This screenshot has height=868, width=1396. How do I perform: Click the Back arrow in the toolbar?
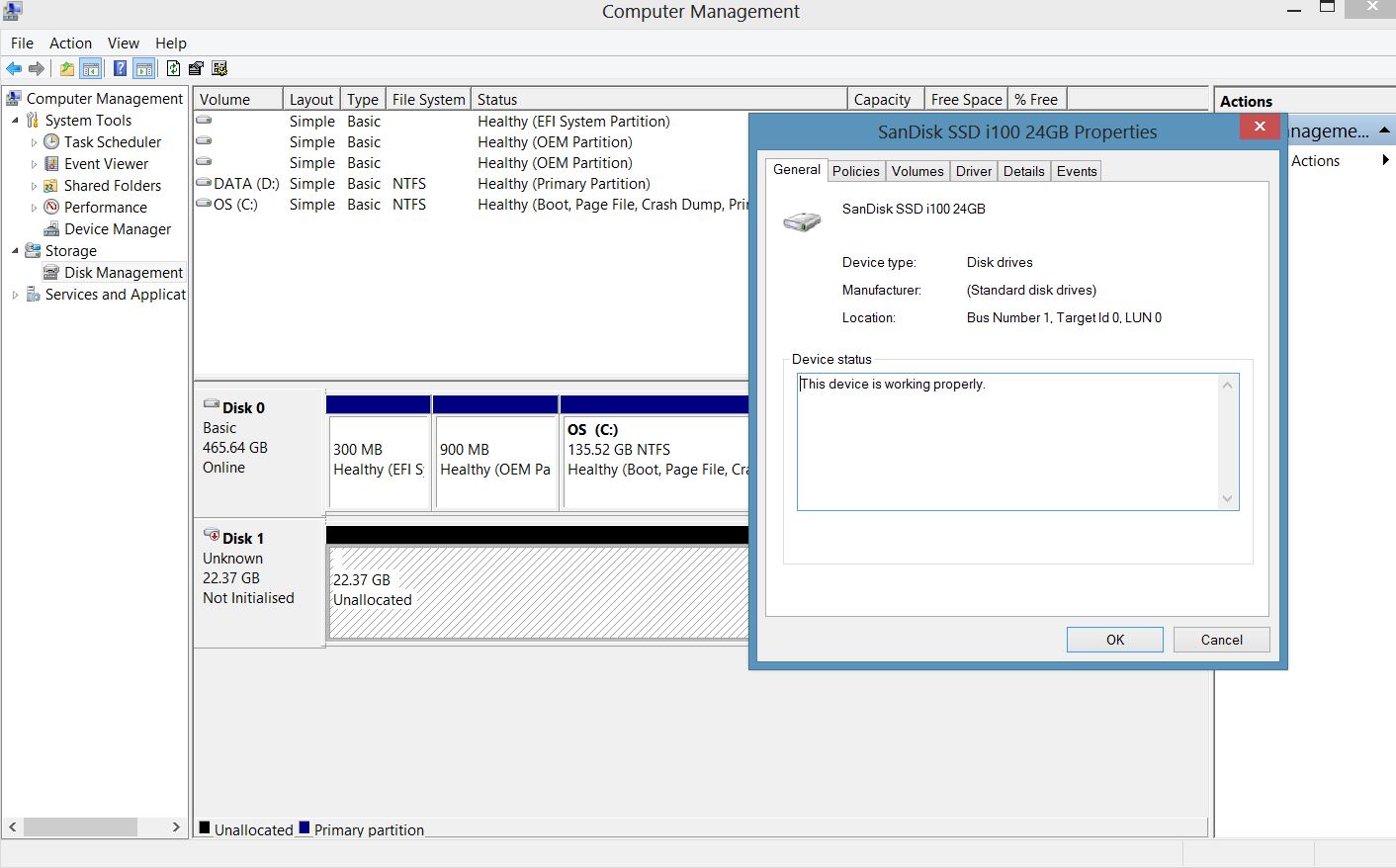14,68
